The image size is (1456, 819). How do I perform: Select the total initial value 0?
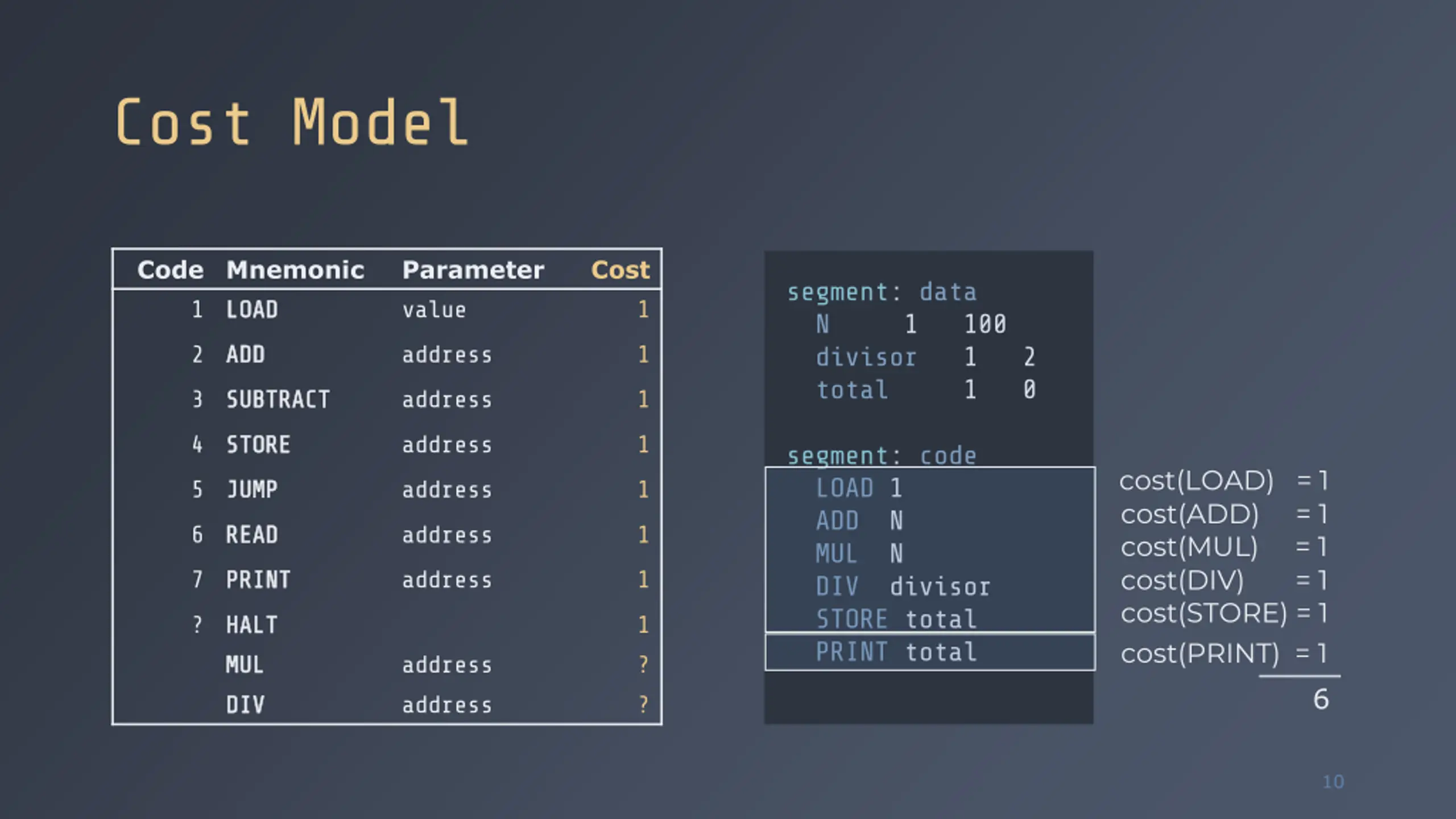tap(1029, 390)
